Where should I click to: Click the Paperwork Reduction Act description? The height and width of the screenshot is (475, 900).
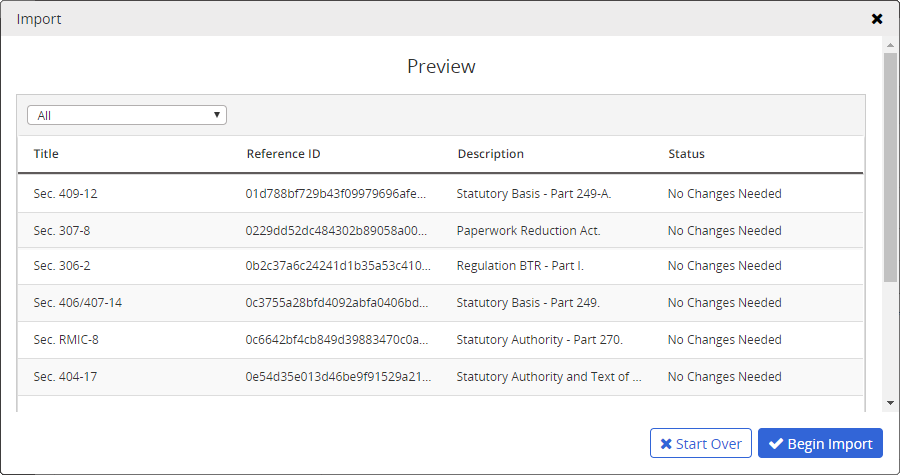point(528,231)
